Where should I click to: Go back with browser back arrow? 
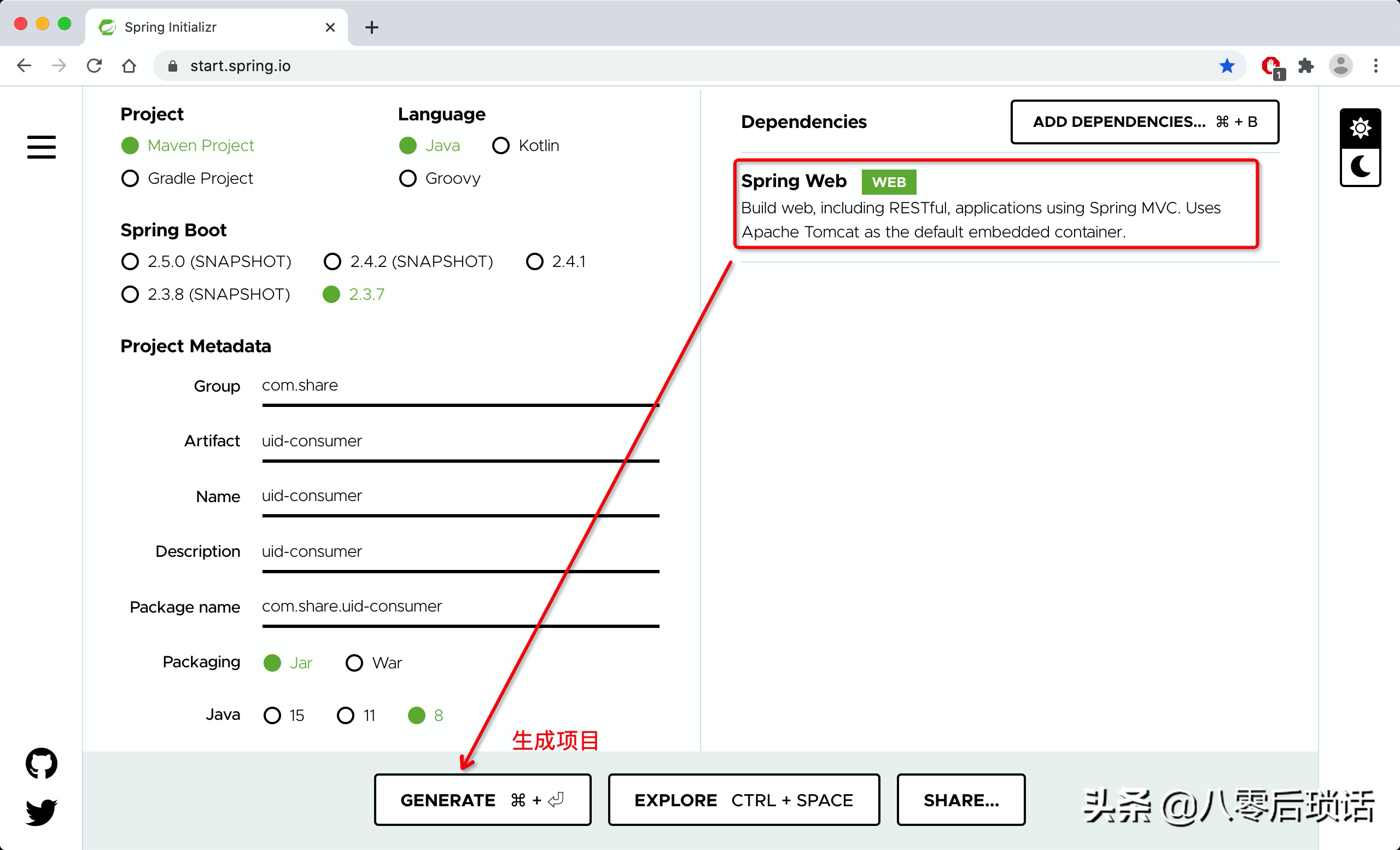24,66
